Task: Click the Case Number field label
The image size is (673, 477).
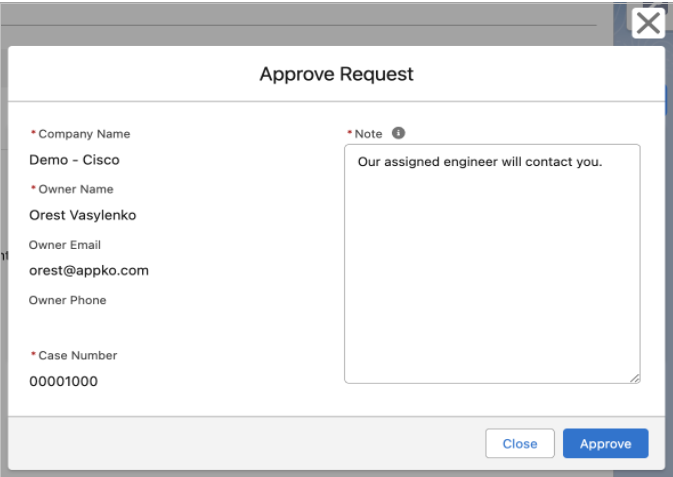Action: tap(78, 355)
